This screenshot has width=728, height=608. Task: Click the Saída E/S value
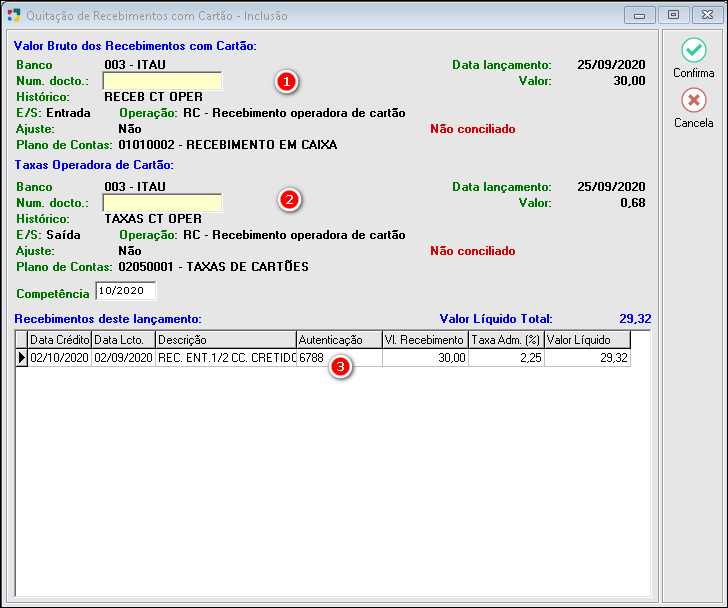pos(63,235)
